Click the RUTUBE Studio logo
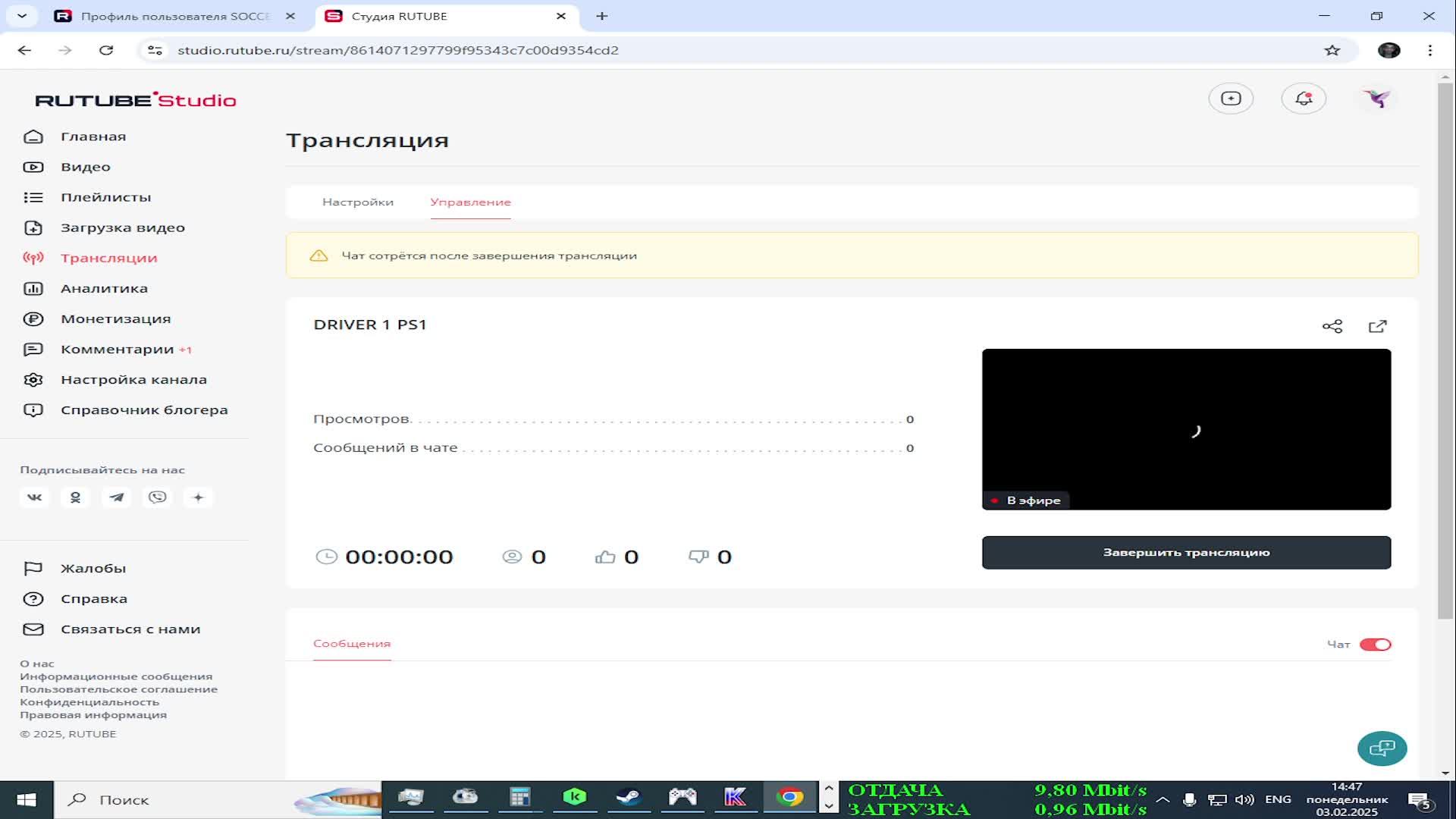This screenshot has width=1456, height=819. 136,100
